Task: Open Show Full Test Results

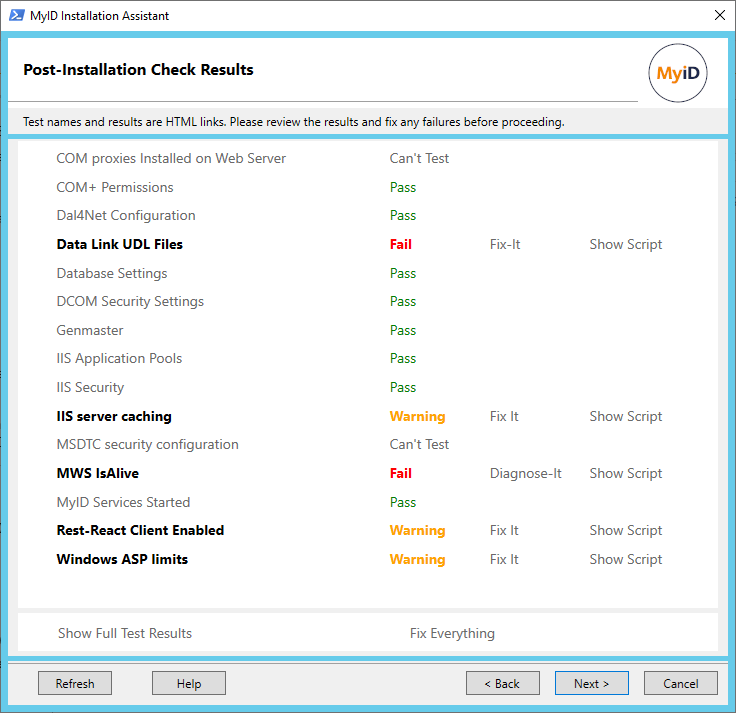Action: pos(125,633)
